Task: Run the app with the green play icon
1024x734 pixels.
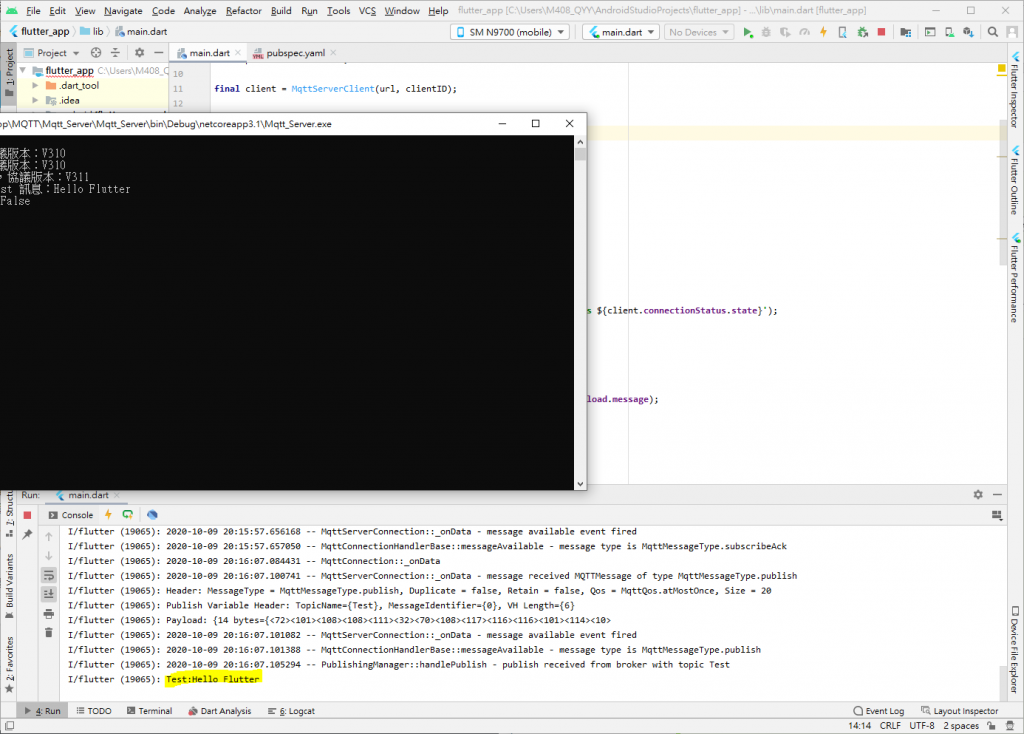Action: click(x=748, y=32)
